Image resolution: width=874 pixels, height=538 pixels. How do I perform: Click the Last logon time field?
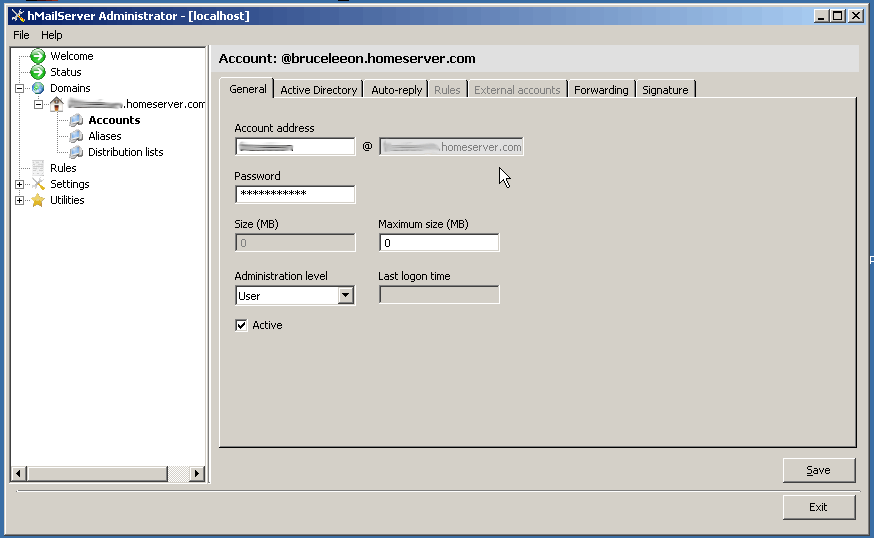439,295
